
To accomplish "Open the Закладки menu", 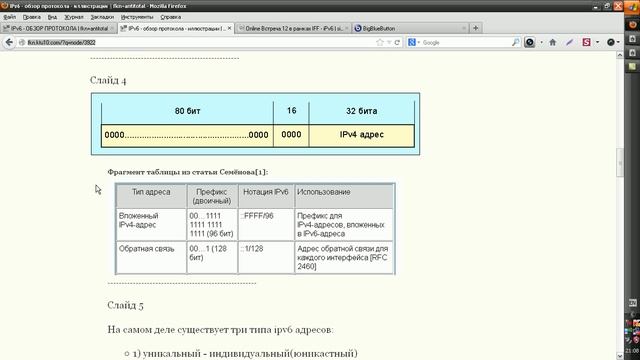I will click(102, 17).
